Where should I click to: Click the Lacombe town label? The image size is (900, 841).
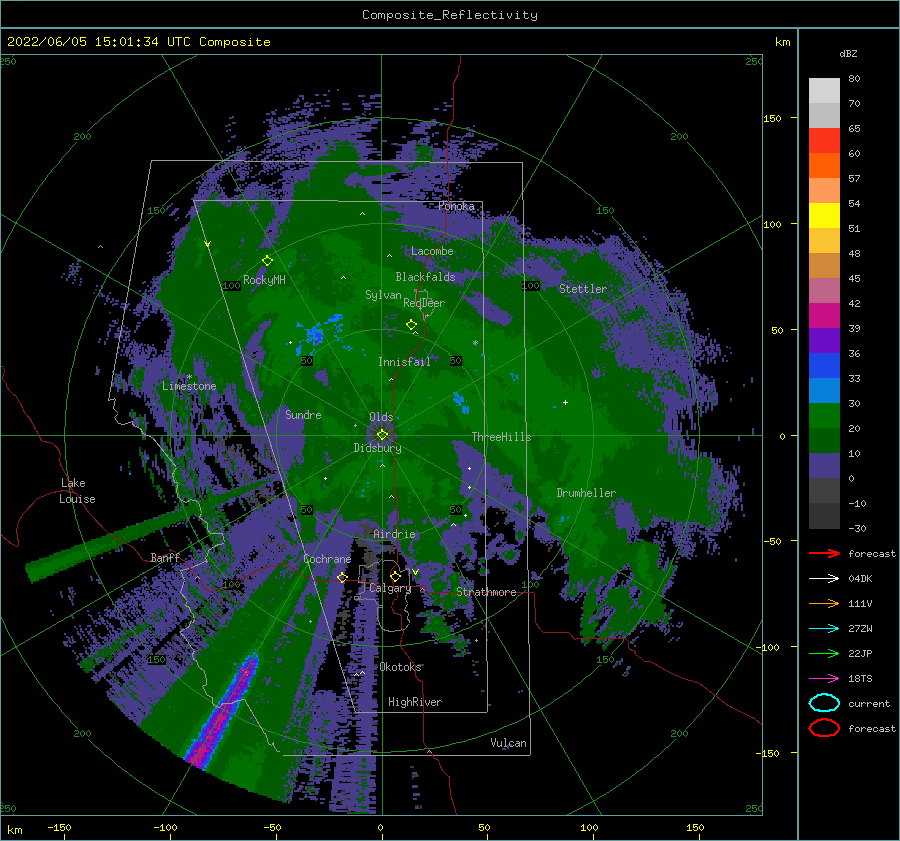click(x=432, y=251)
